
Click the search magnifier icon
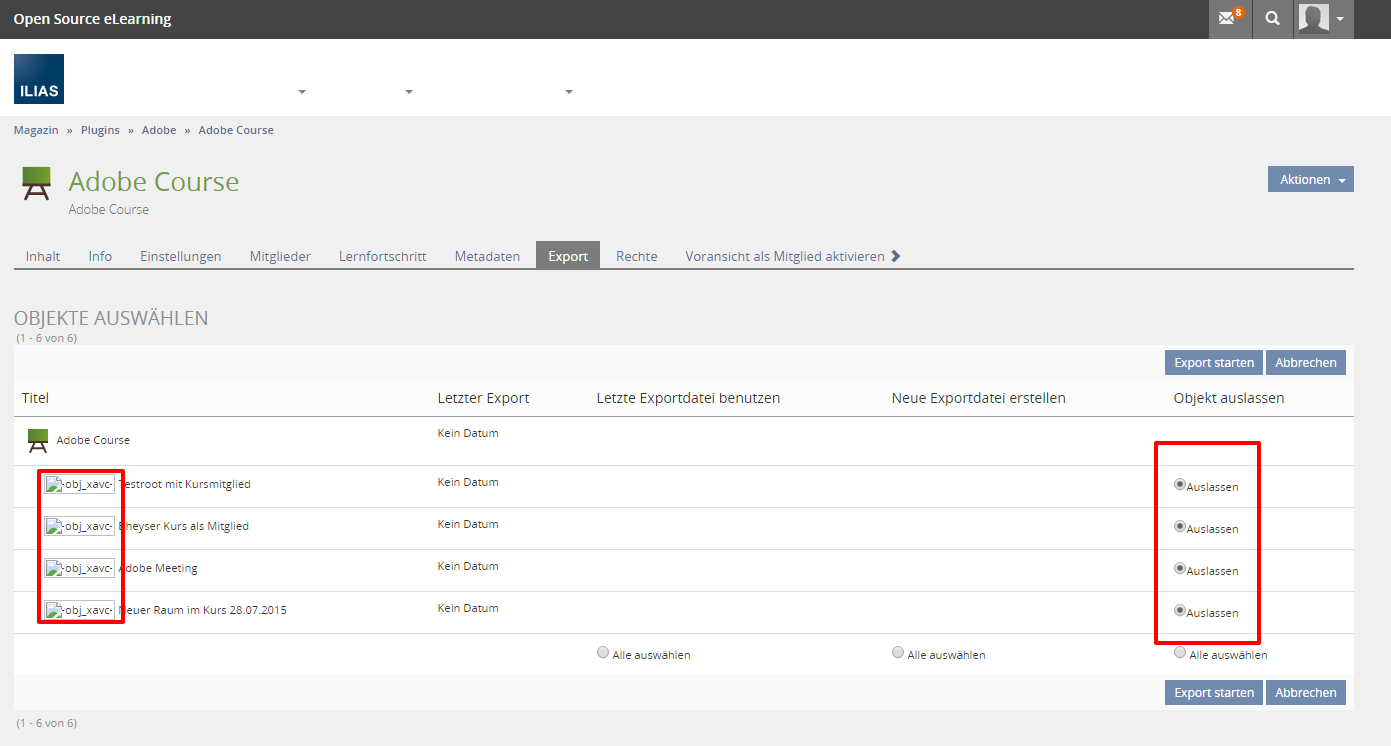[x=1272, y=19]
